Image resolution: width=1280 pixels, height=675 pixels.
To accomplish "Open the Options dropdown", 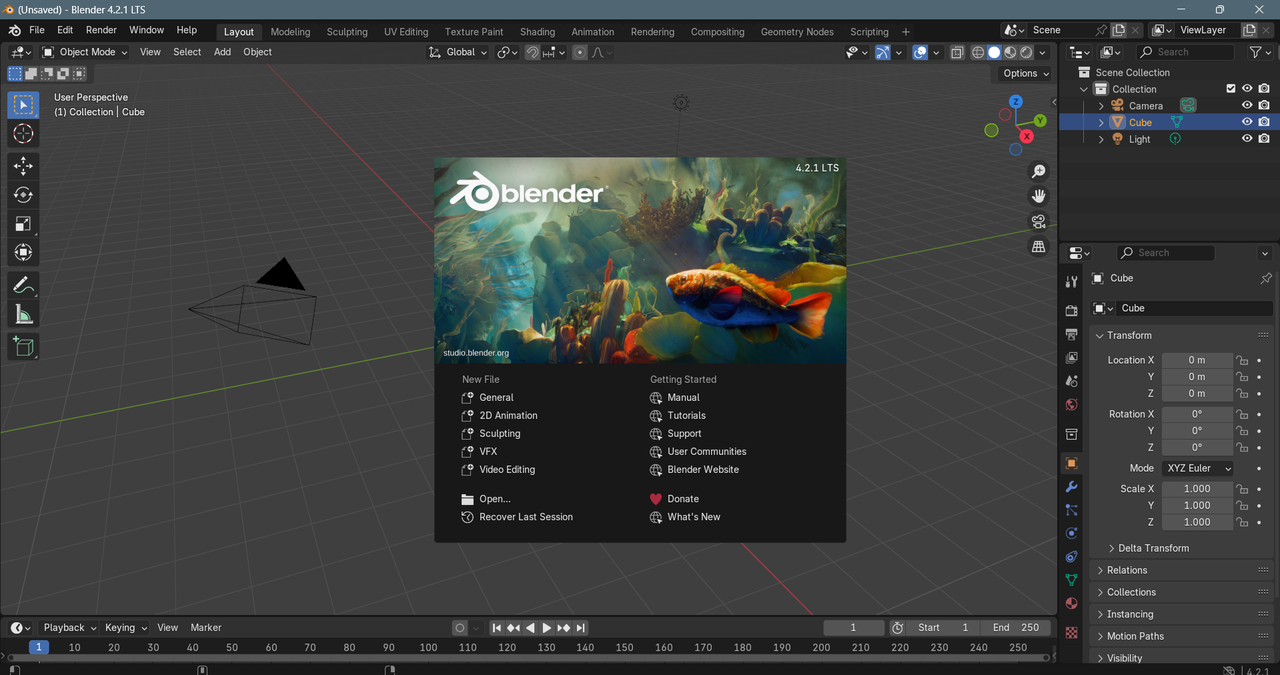I will click(1026, 73).
